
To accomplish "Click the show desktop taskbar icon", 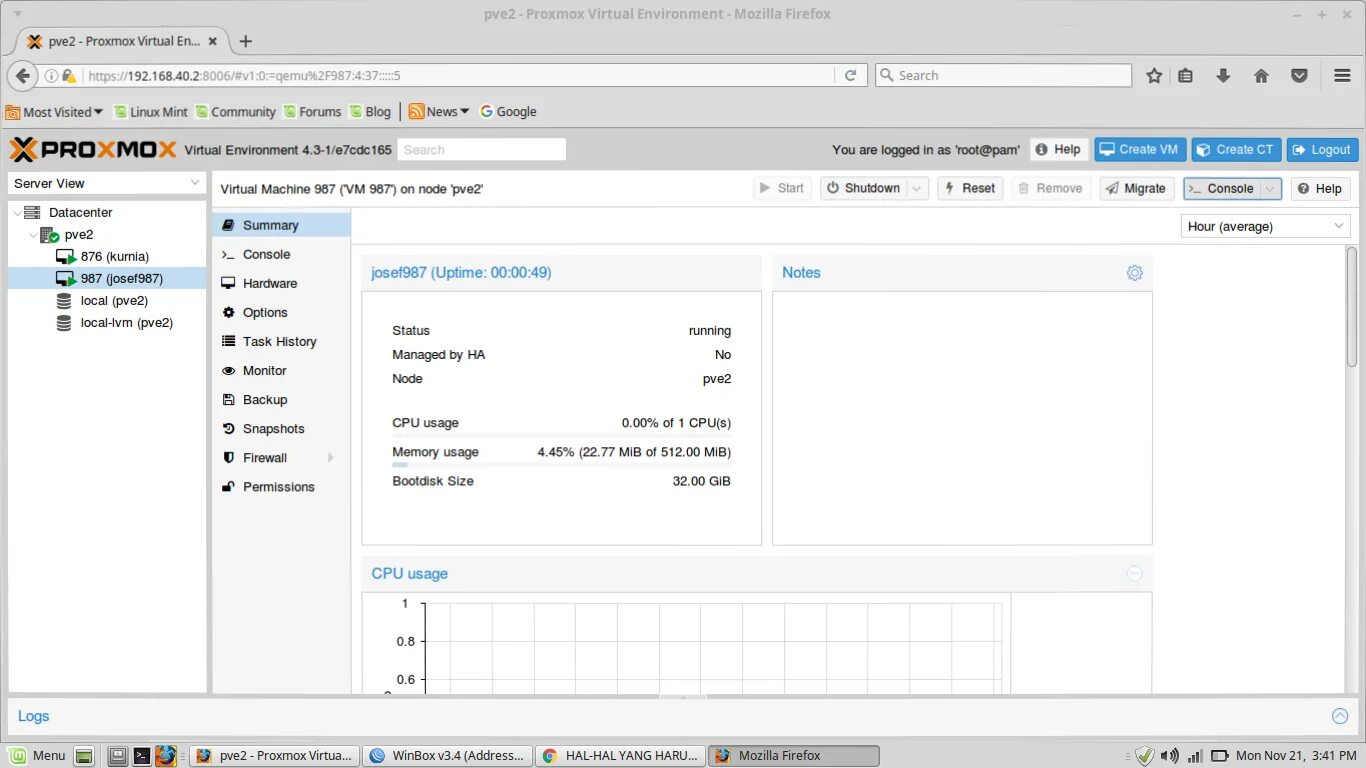I will pos(84,755).
